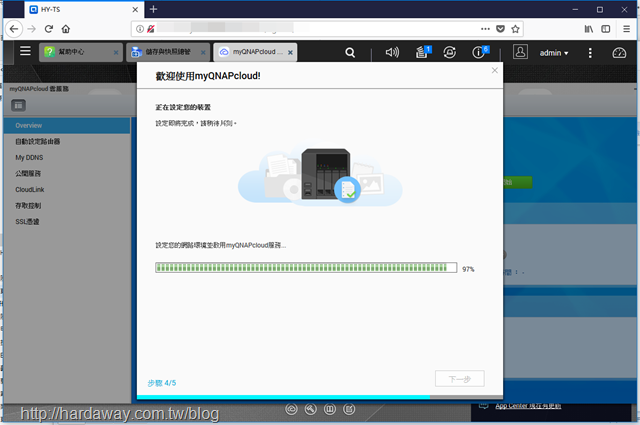Click the QTS search magnifier icon
The width and height of the screenshot is (640, 425).
350,53
